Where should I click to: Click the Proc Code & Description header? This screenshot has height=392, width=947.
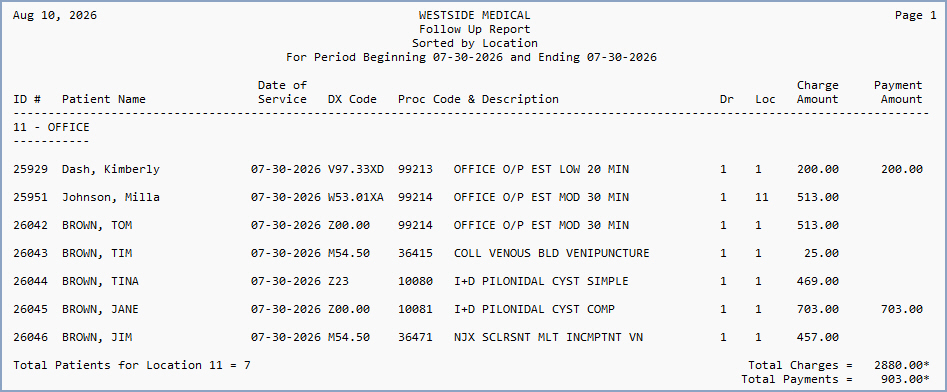tap(478, 99)
